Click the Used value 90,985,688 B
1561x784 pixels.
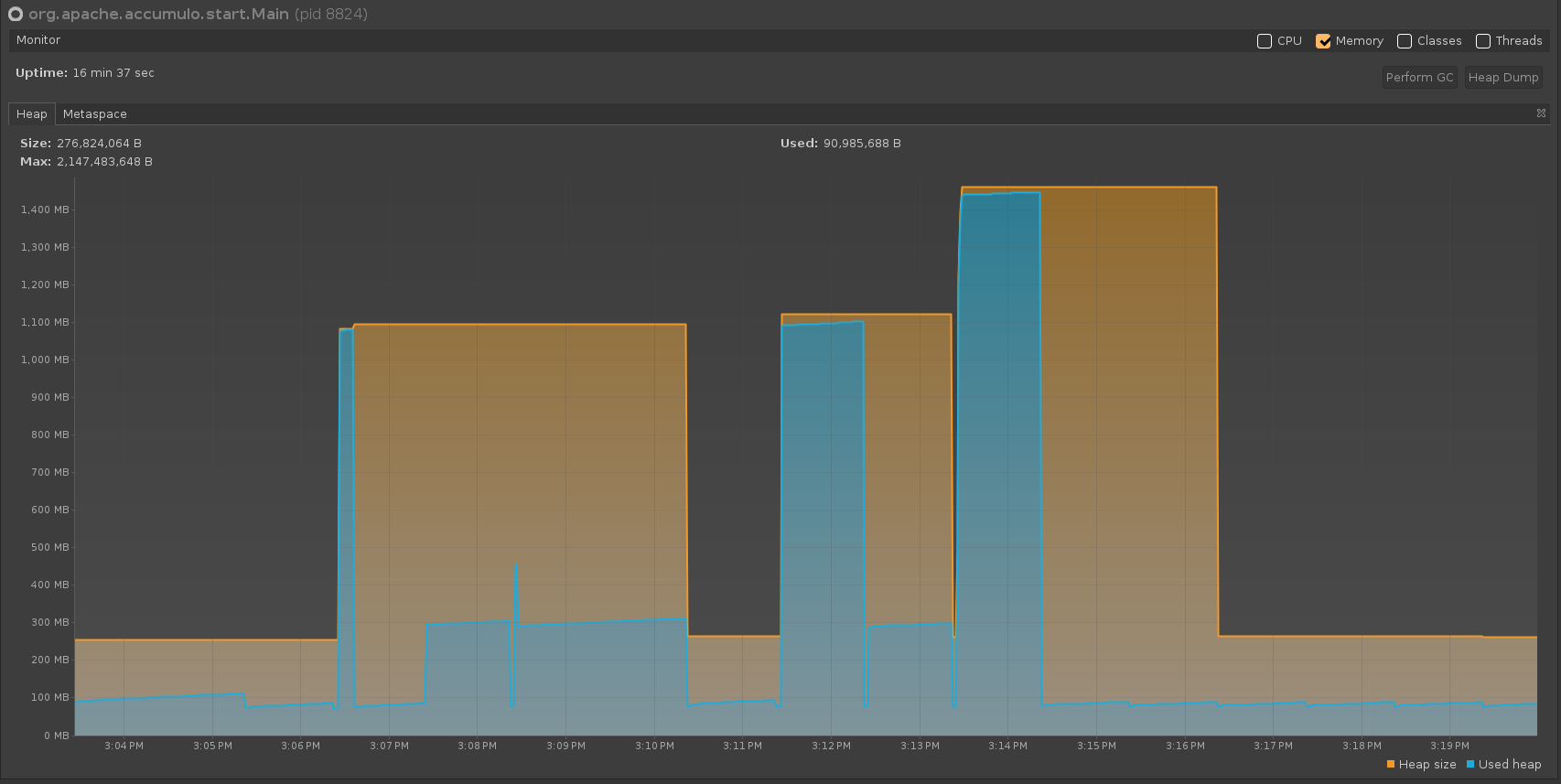[x=861, y=144]
